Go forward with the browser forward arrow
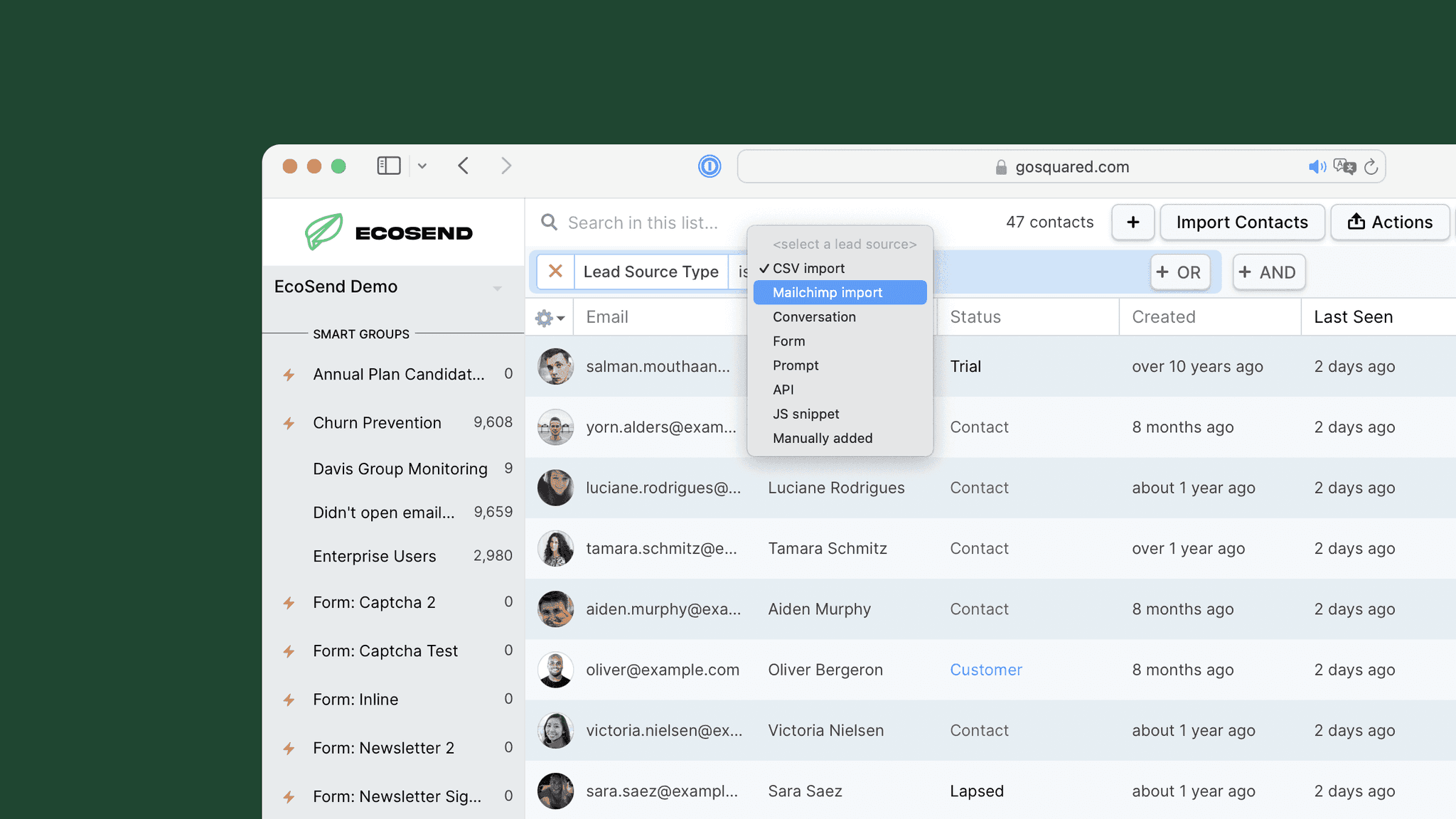Screen dimensions: 1456x819 [506, 166]
